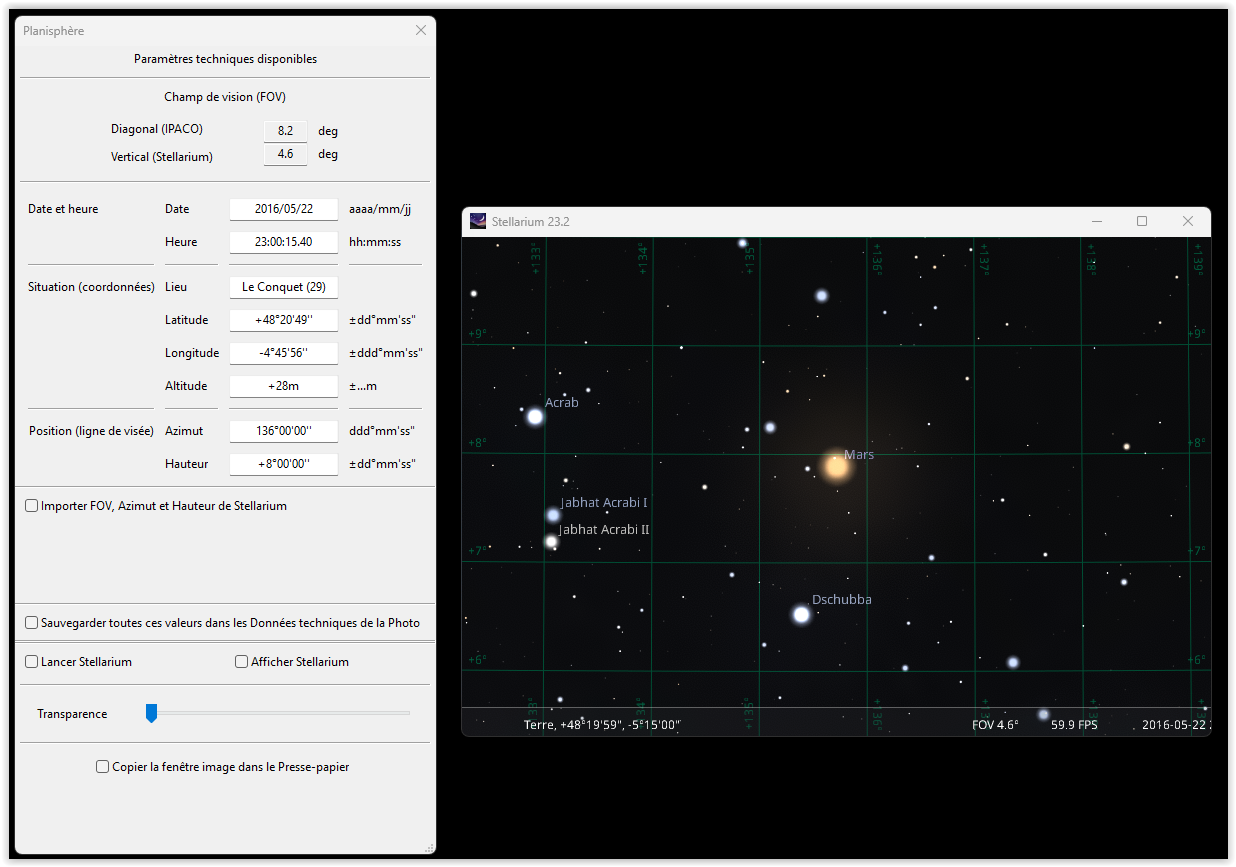Maximize the Stellarium window
The height and width of the screenshot is (867, 1236).
[x=1142, y=221]
